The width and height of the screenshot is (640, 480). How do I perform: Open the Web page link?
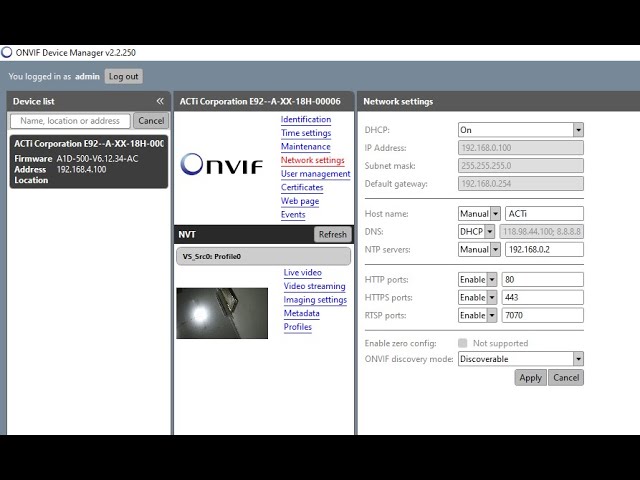coord(300,201)
